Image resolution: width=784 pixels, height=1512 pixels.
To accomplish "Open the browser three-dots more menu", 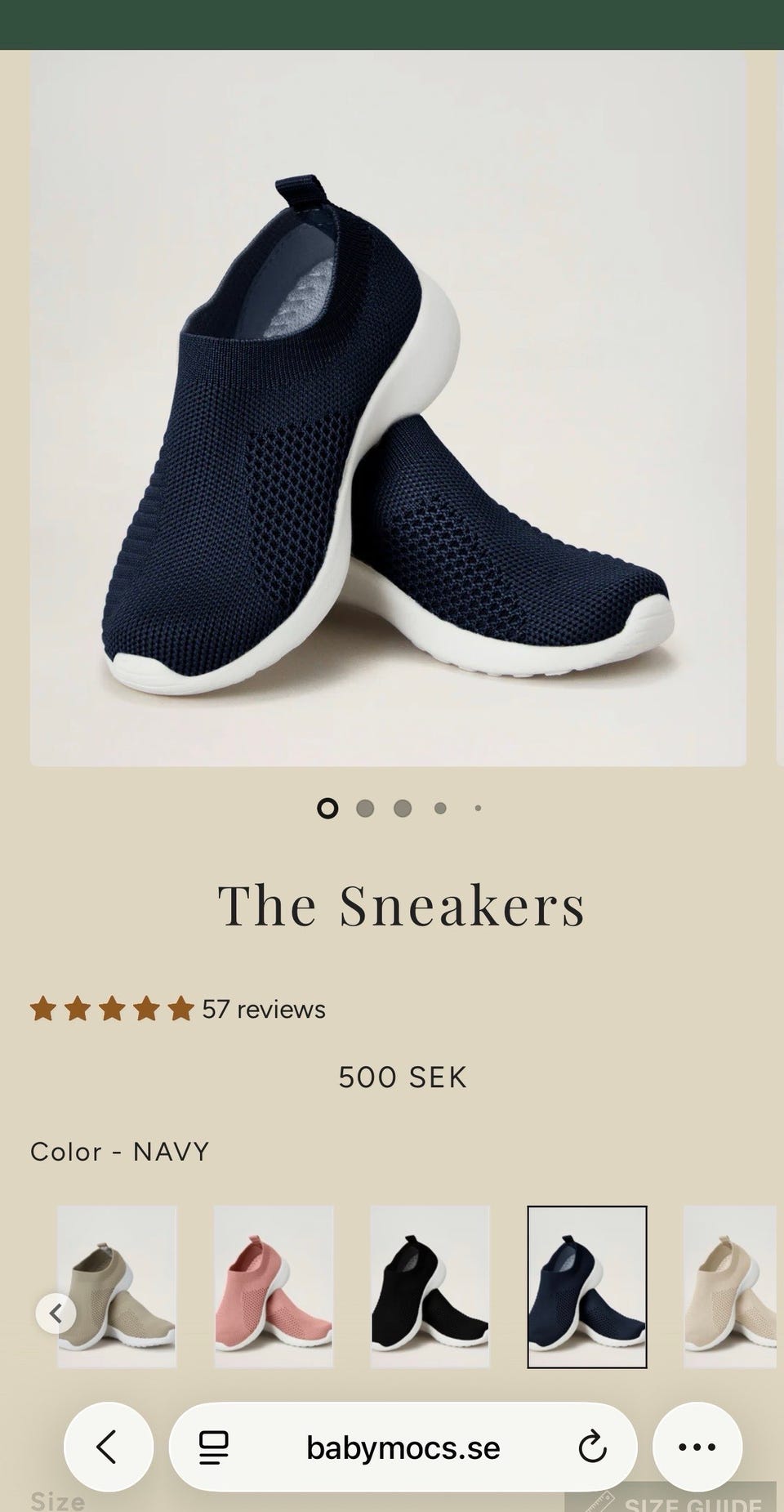I will click(697, 1447).
